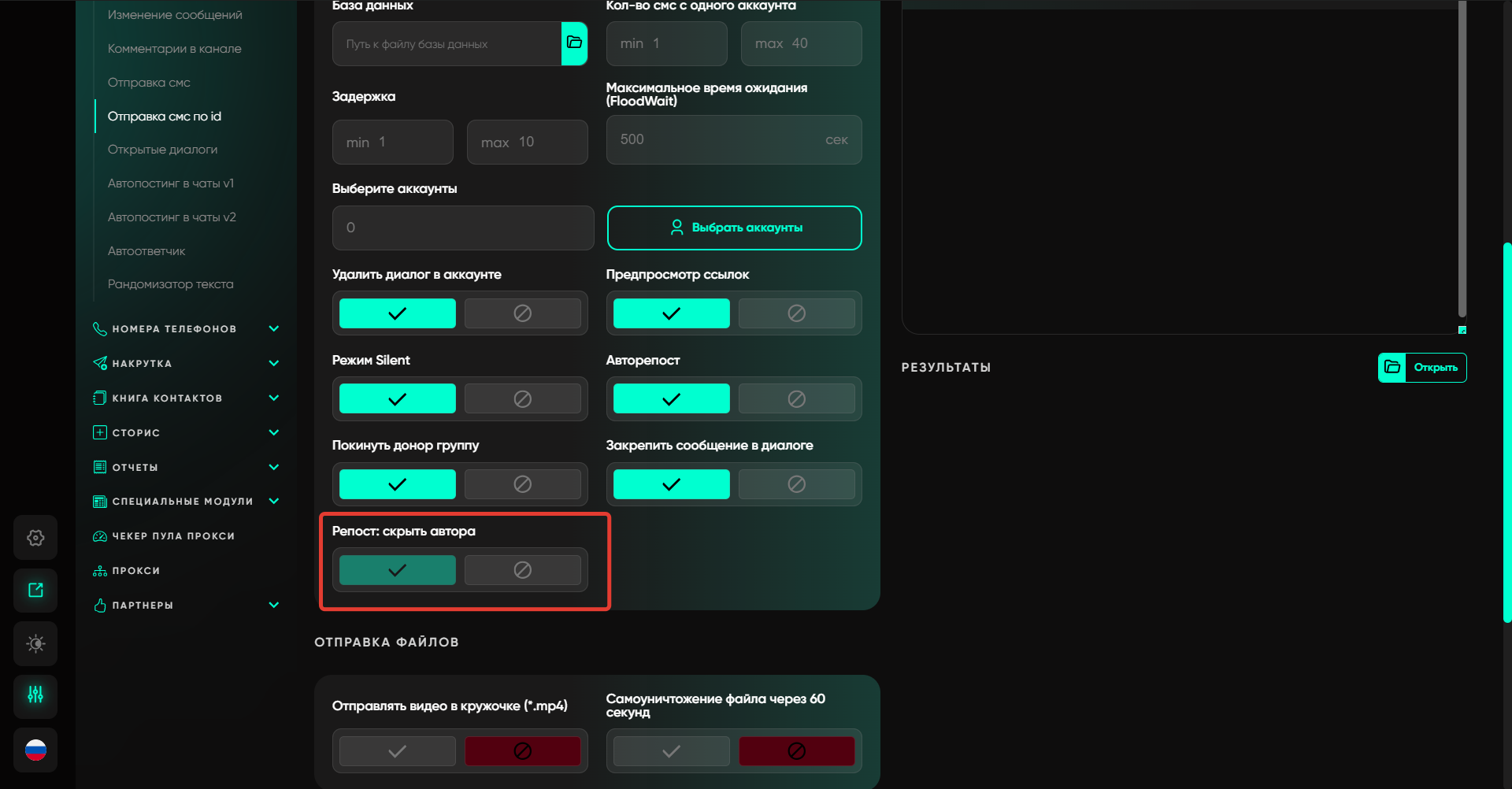The height and width of the screenshot is (789, 1512).
Task: Click the folder icon in database path field
Action: point(574,43)
